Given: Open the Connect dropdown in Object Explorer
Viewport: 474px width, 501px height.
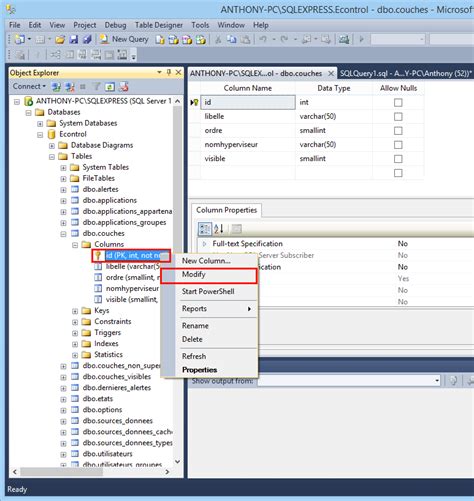Looking at the screenshot, I should pos(29,86).
